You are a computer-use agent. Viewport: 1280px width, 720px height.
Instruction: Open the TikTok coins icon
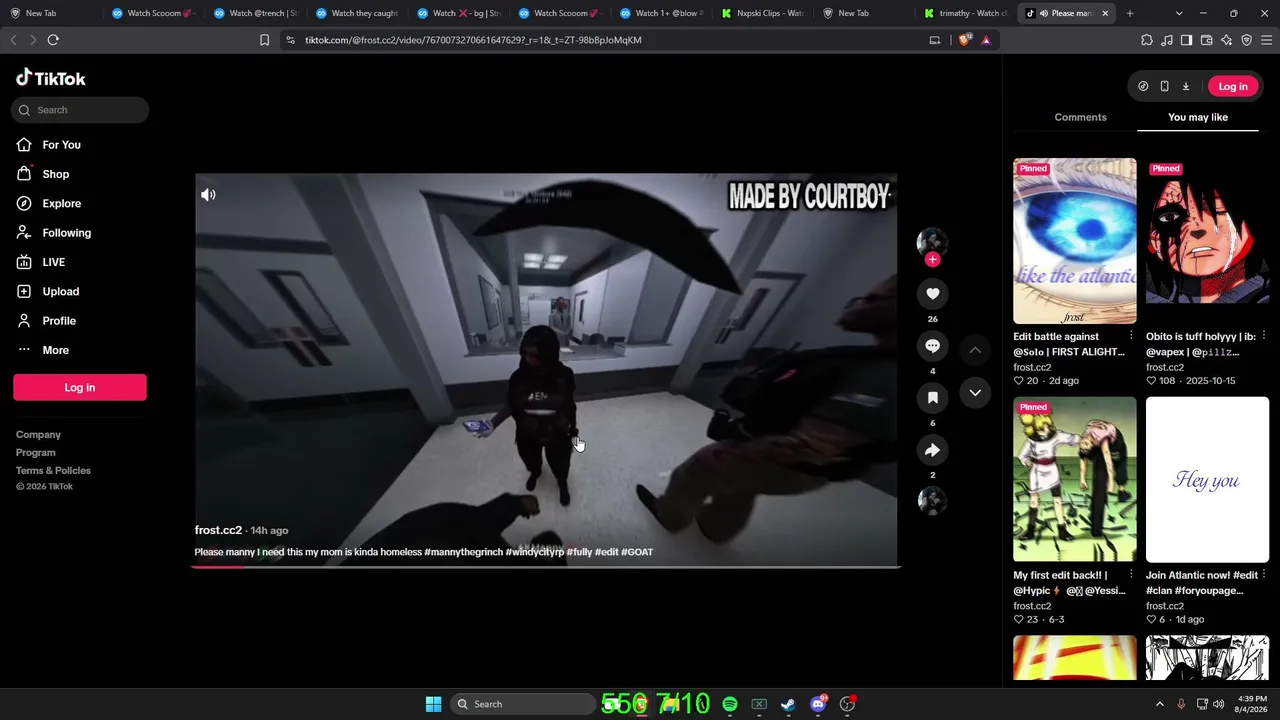(1143, 86)
